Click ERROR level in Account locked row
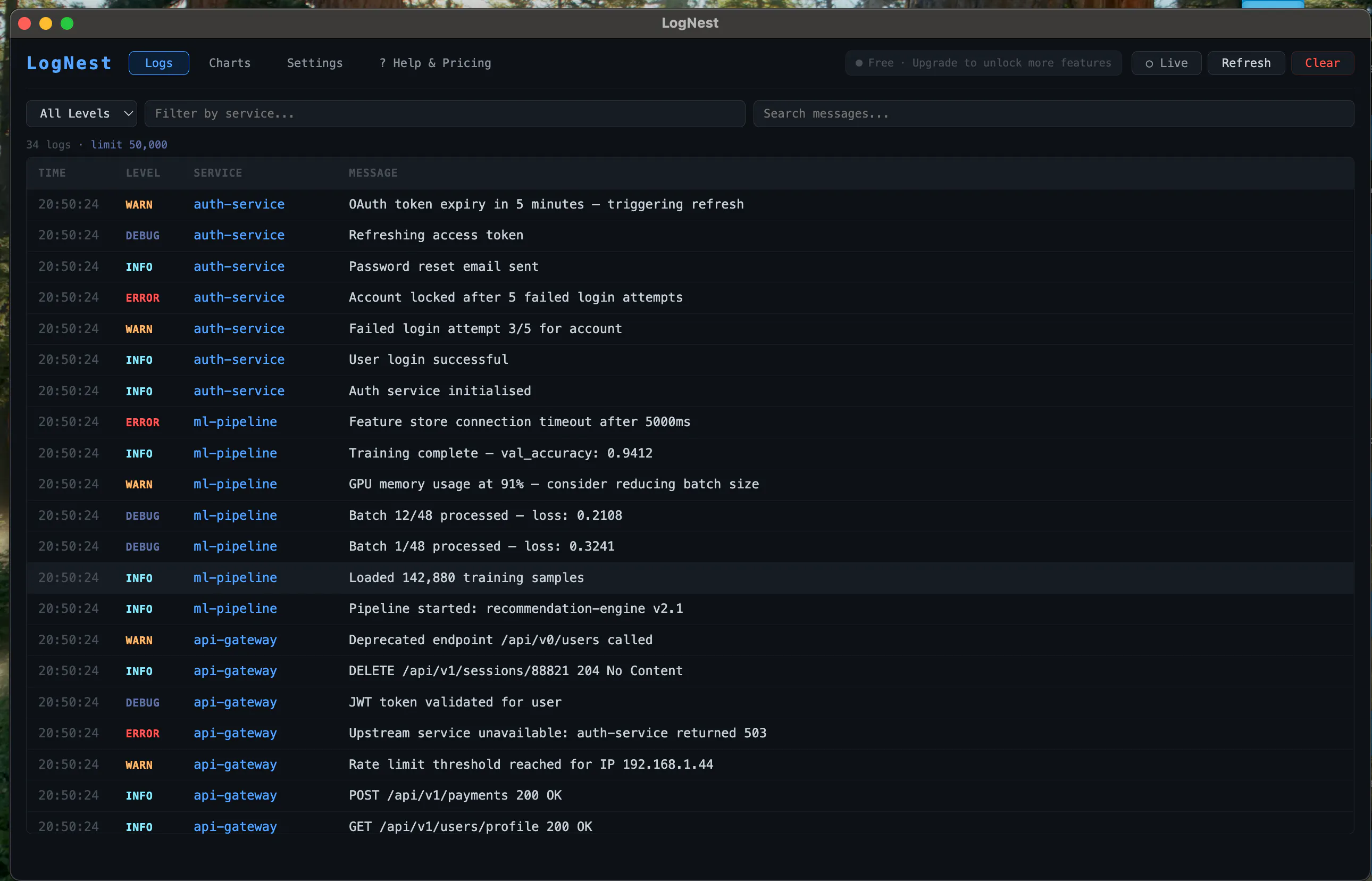Screen dimensions: 1372x881 pos(143,298)
